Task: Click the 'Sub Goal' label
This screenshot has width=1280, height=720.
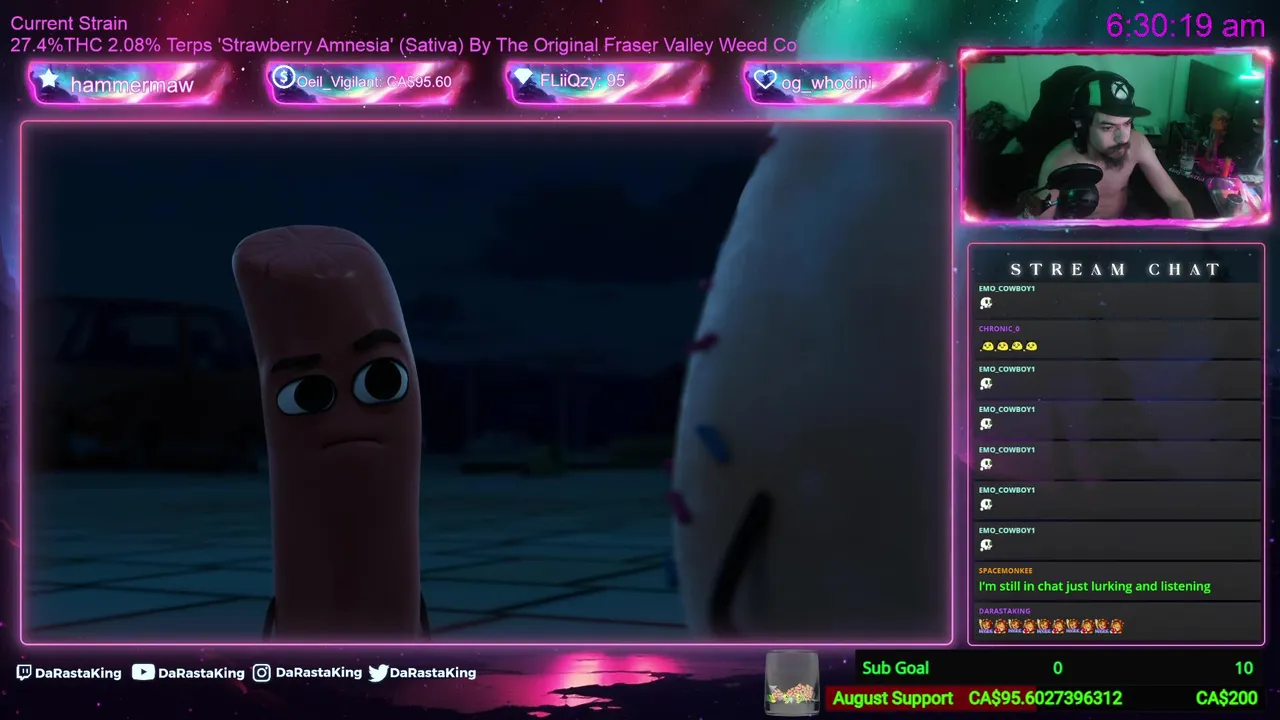Action: [x=895, y=668]
